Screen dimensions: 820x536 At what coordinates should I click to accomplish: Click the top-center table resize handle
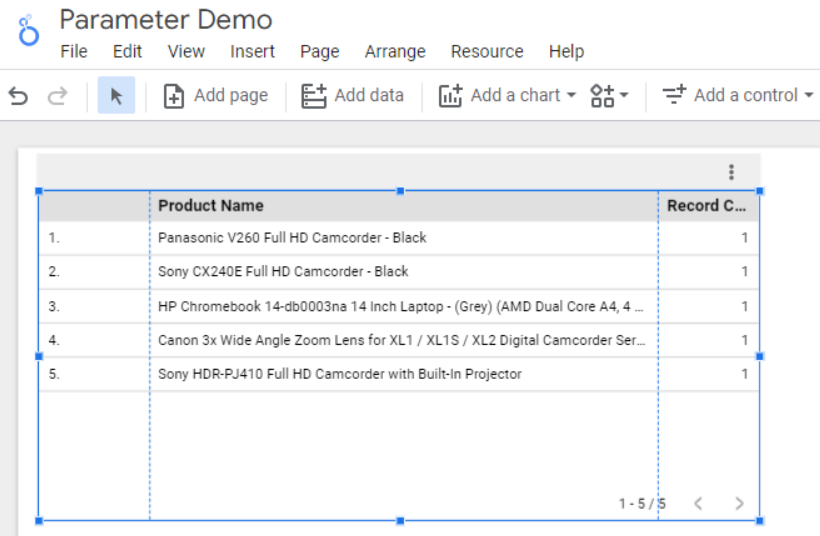(401, 191)
